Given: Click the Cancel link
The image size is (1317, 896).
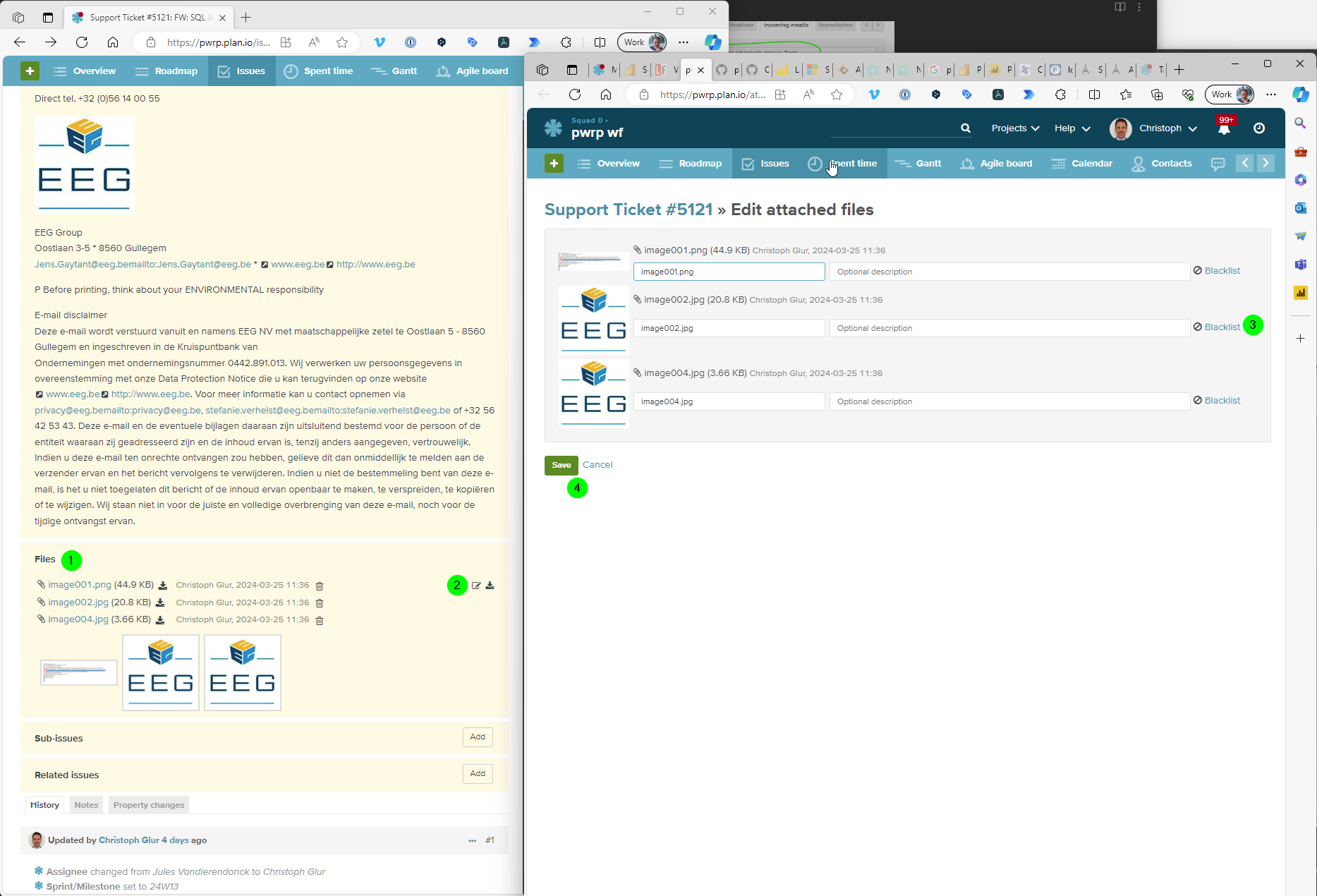Looking at the screenshot, I should pos(597,464).
